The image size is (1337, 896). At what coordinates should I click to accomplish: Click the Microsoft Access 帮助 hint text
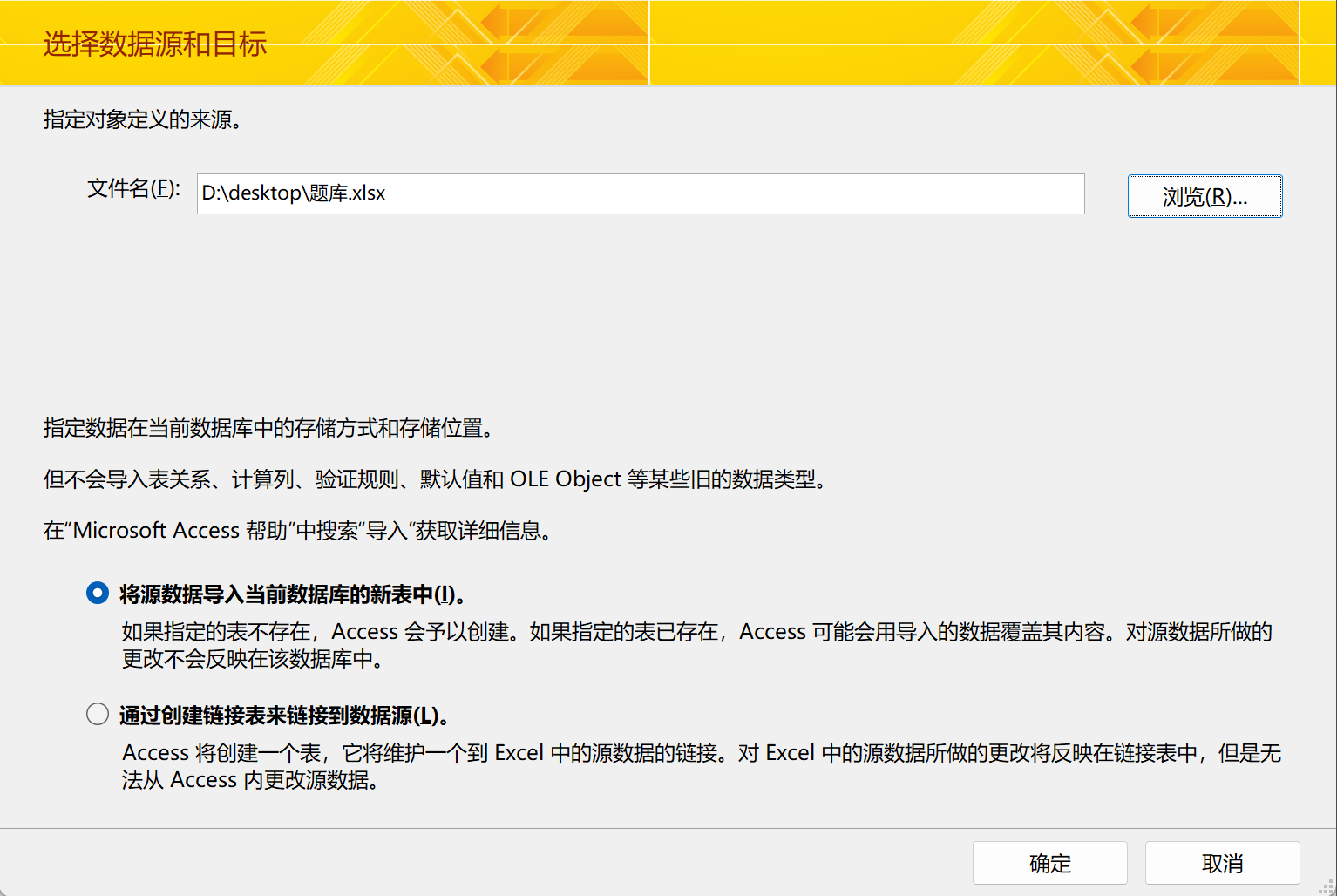pyautogui.click(x=299, y=531)
